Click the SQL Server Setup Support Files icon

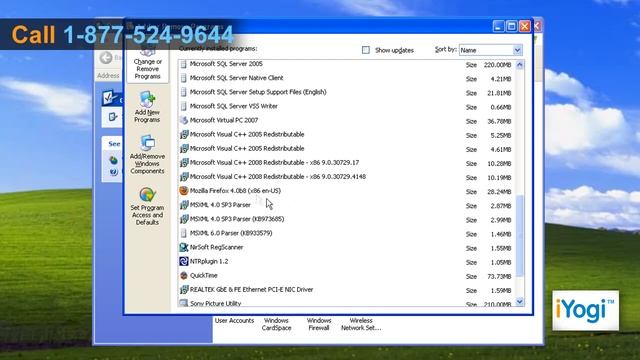point(184,92)
